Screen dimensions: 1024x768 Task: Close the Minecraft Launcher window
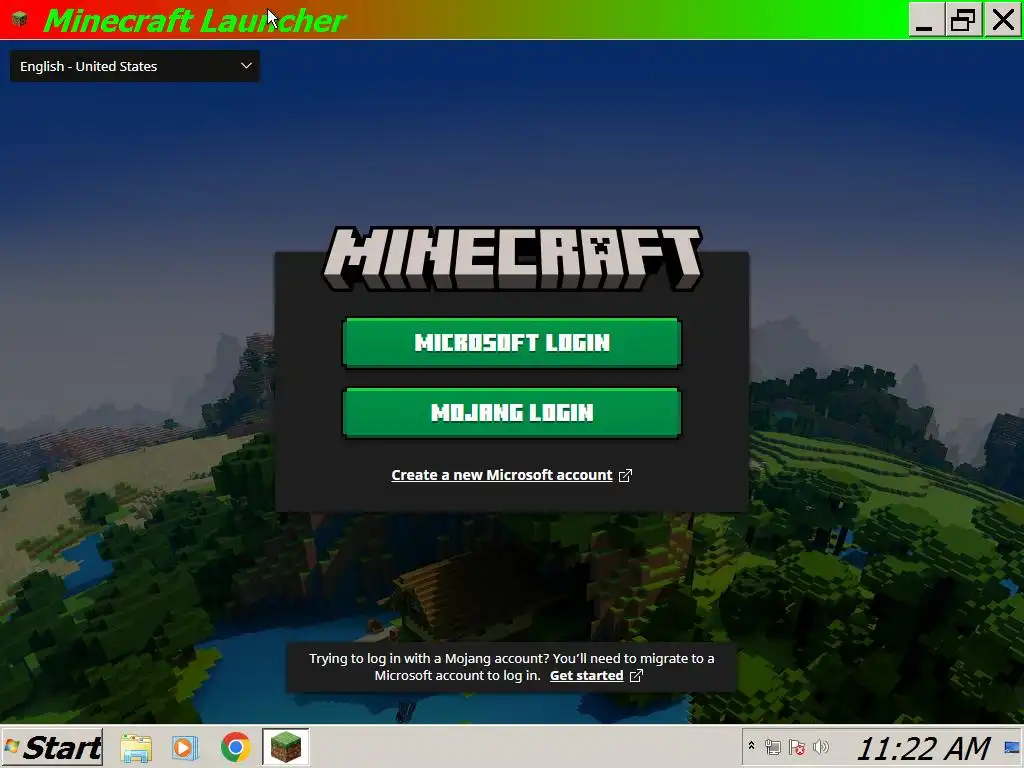coord(1002,20)
